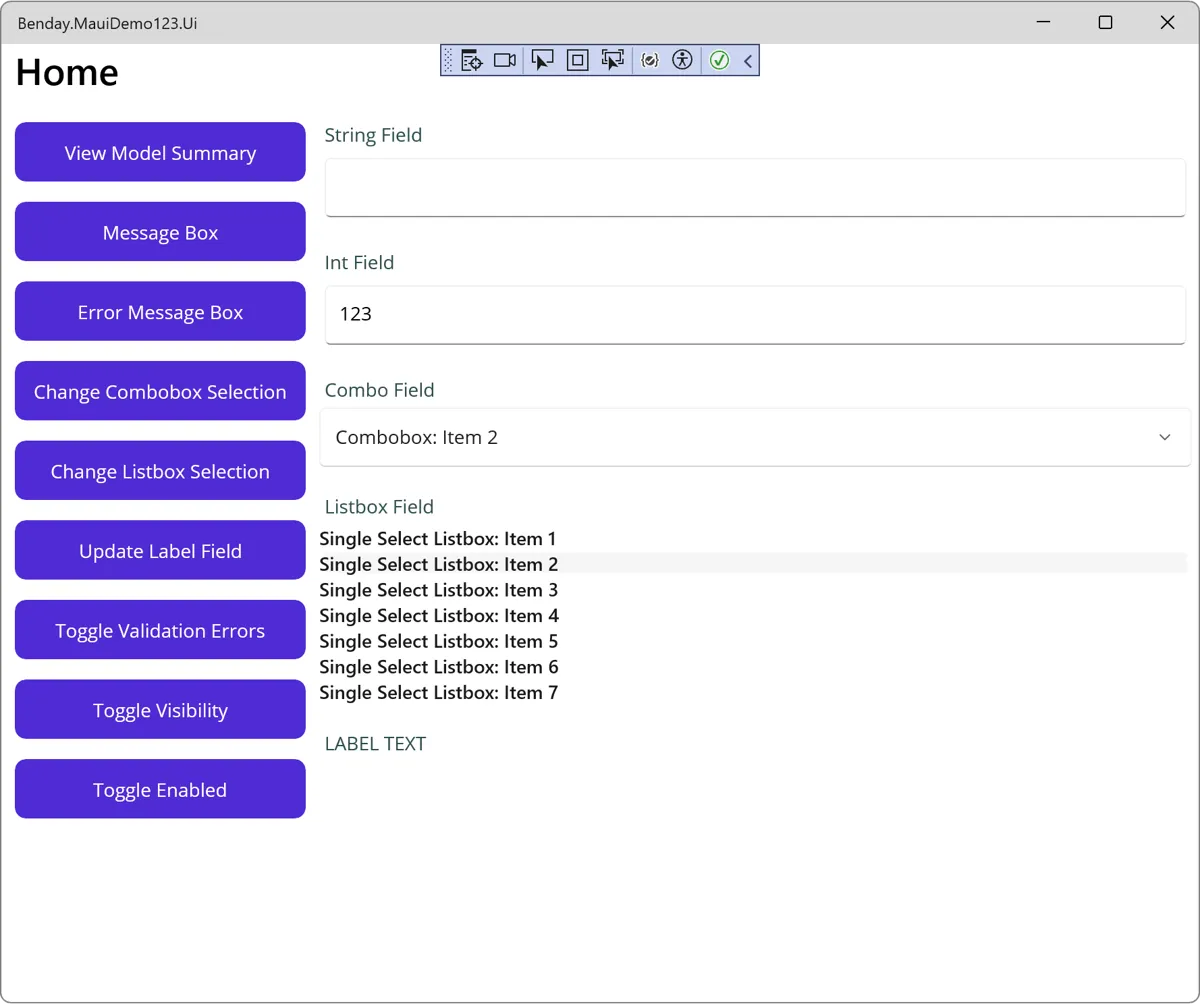This screenshot has width=1200, height=1004.
Task: Click the String Field label
Action: 373,135
